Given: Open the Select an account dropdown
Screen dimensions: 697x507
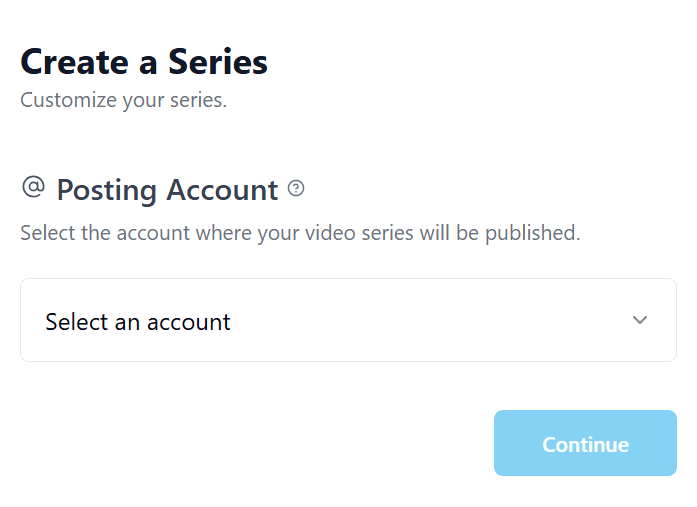Looking at the screenshot, I should (348, 320).
